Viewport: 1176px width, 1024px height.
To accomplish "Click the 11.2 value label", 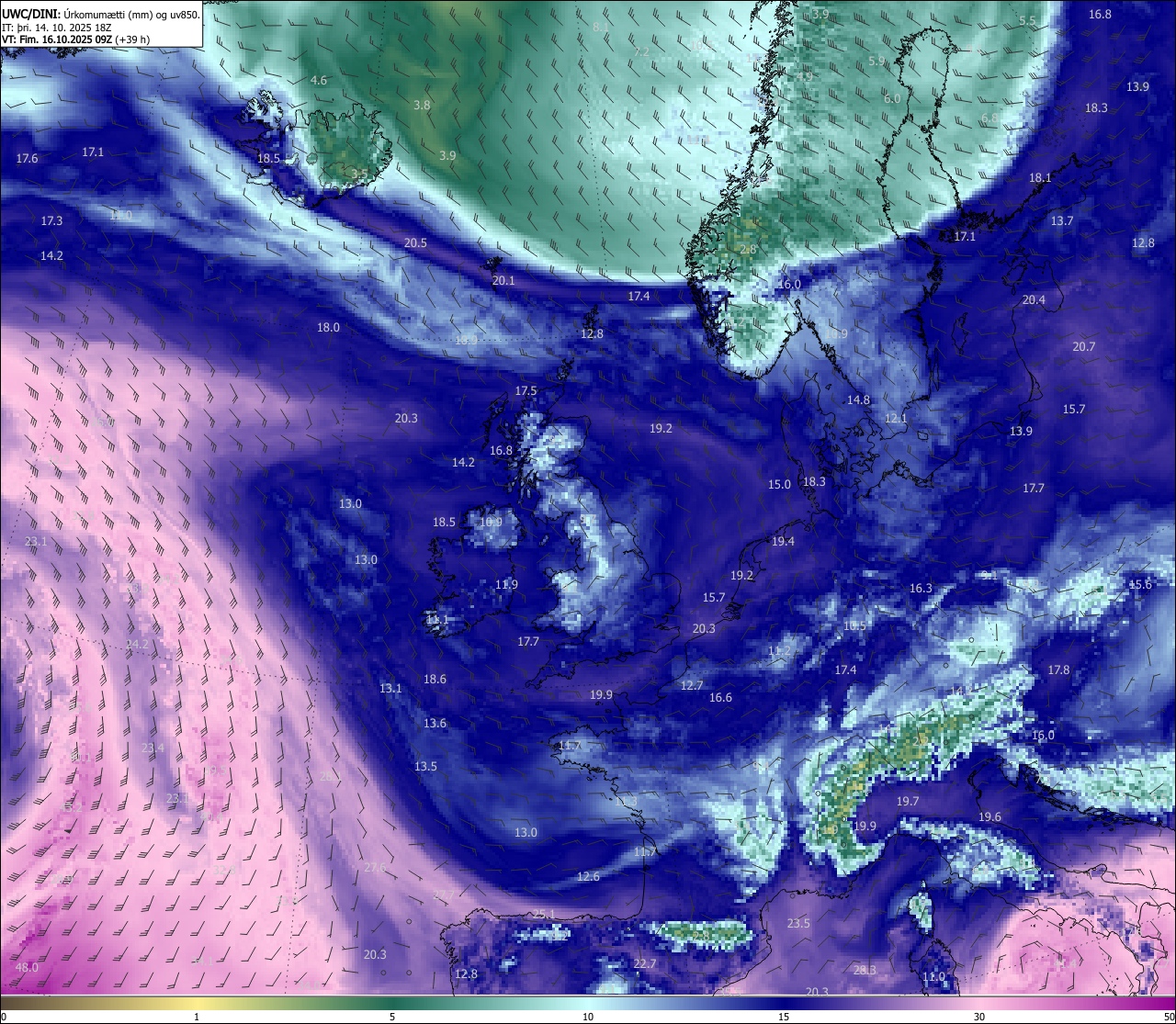I will point(779,650).
